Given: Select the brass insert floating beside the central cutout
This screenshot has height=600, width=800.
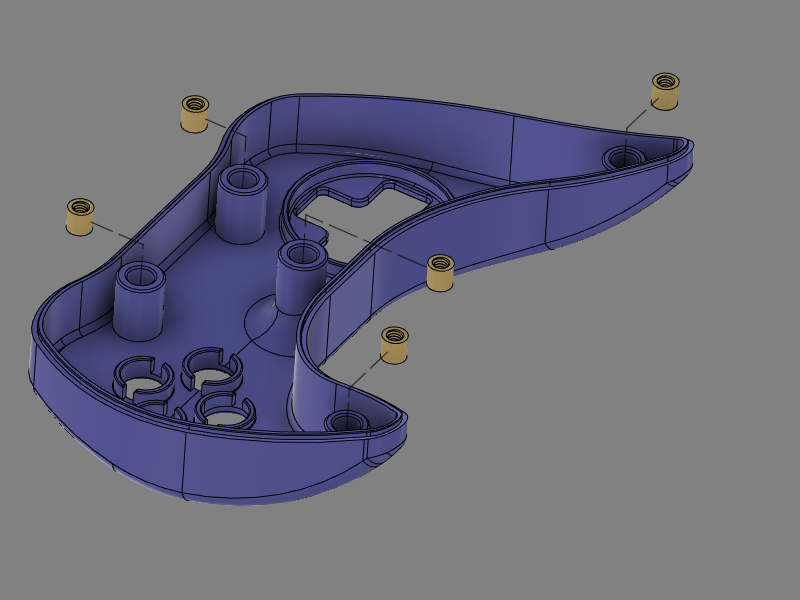Looking at the screenshot, I should coord(440,273).
